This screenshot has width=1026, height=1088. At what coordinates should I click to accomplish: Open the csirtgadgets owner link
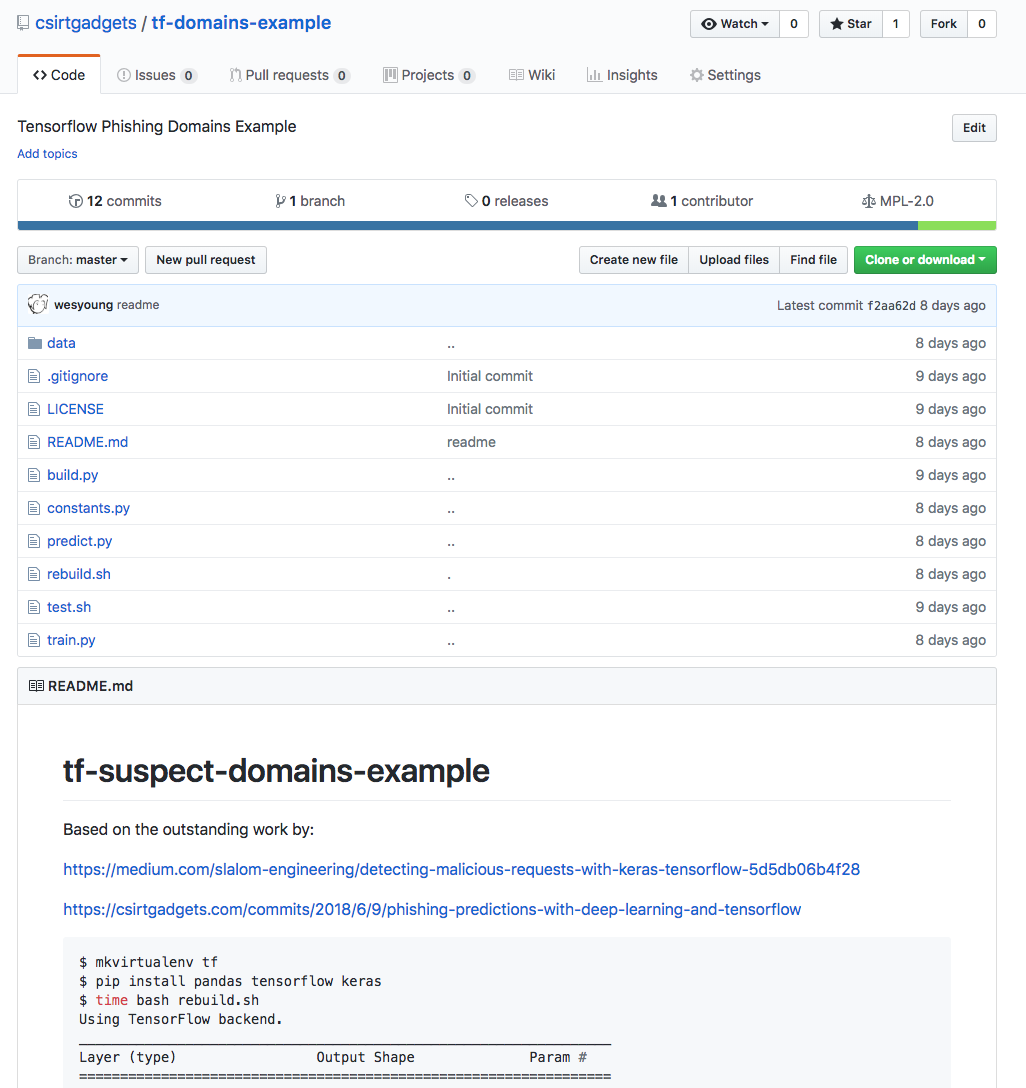pos(86,23)
